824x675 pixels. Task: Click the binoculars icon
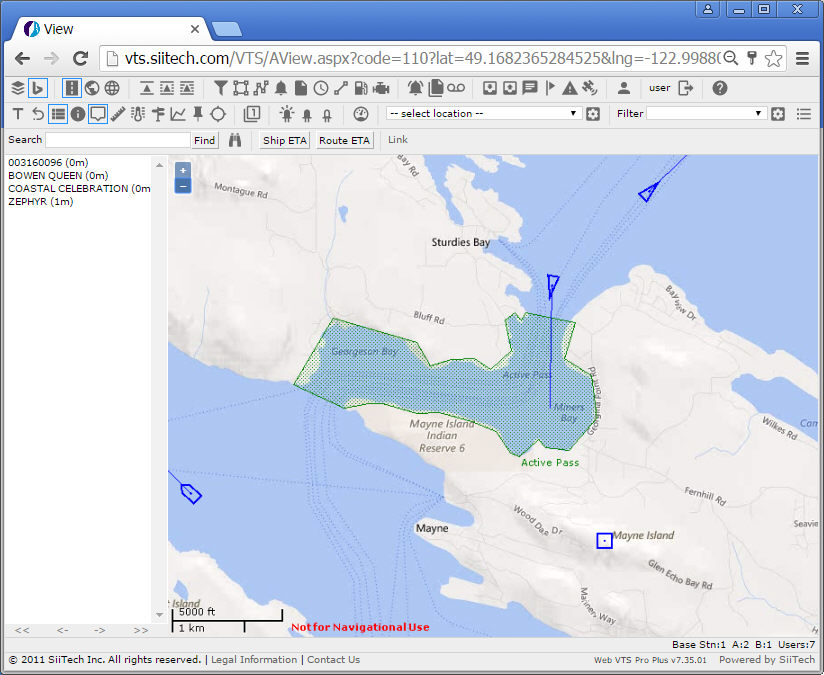coord(236,140)
